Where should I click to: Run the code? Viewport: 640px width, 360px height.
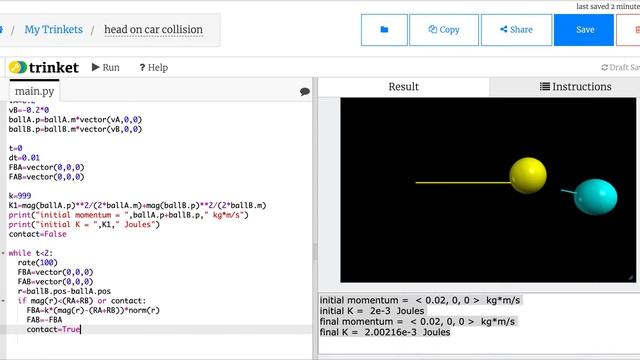tap(106, 67)
